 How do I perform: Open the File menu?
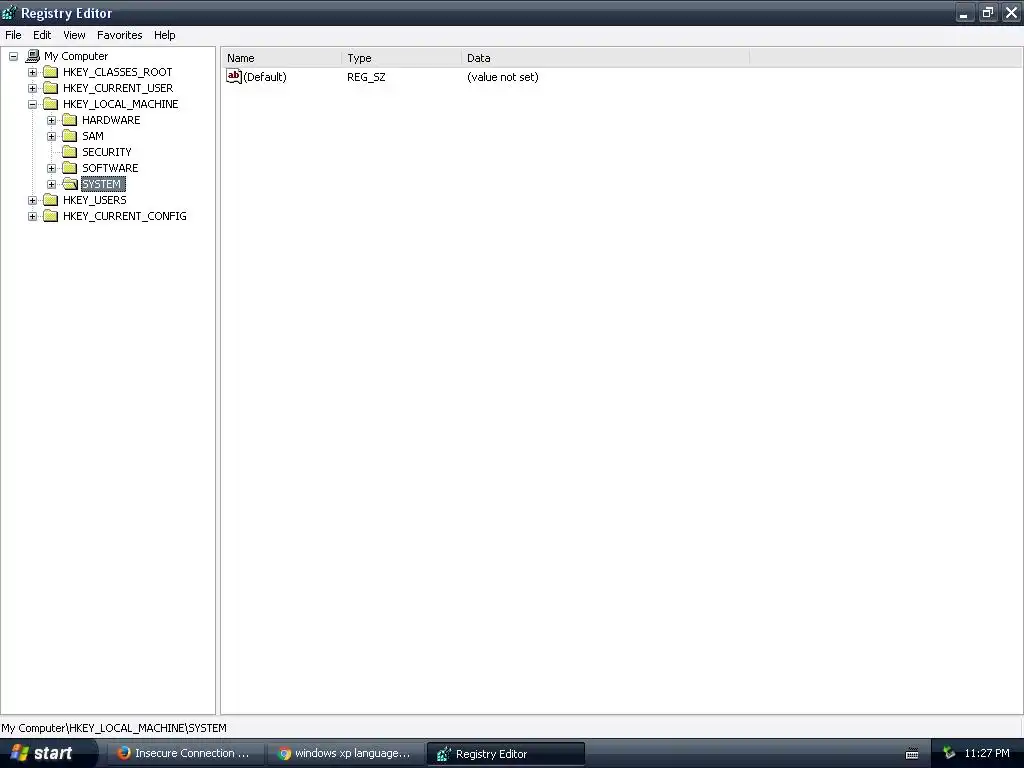click(x=13, y=35)
